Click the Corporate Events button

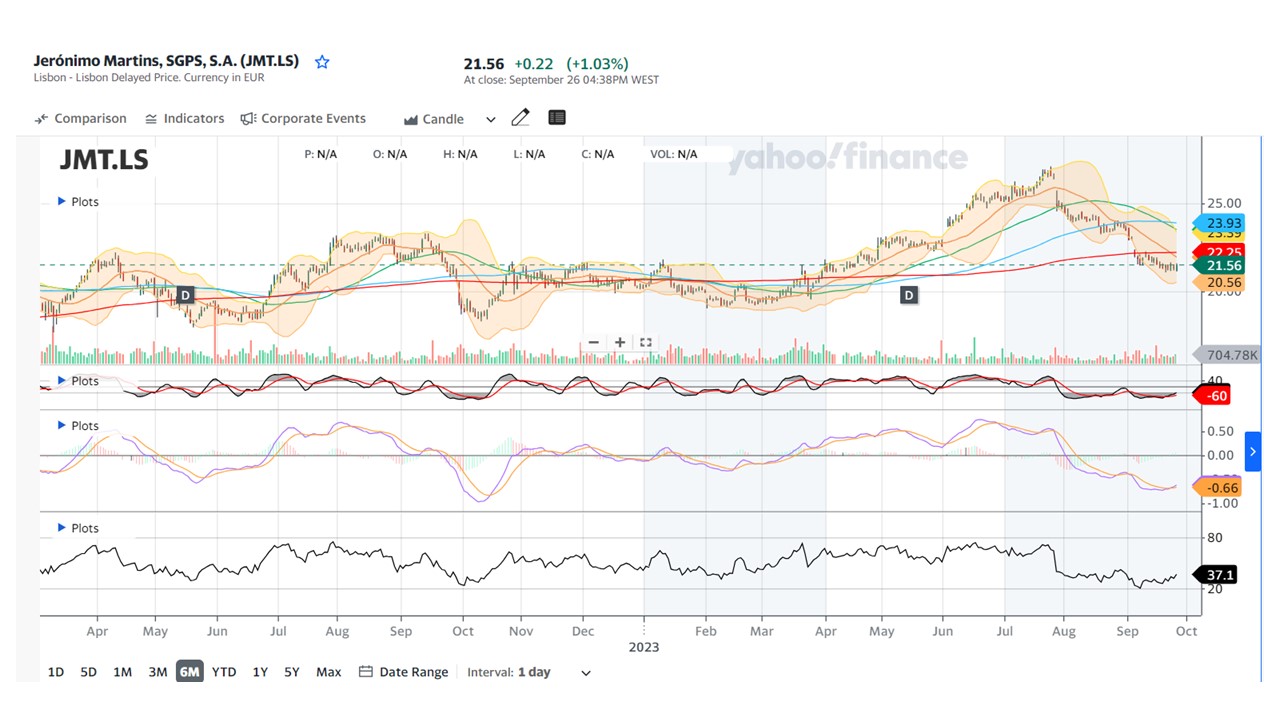click(303, 118)
